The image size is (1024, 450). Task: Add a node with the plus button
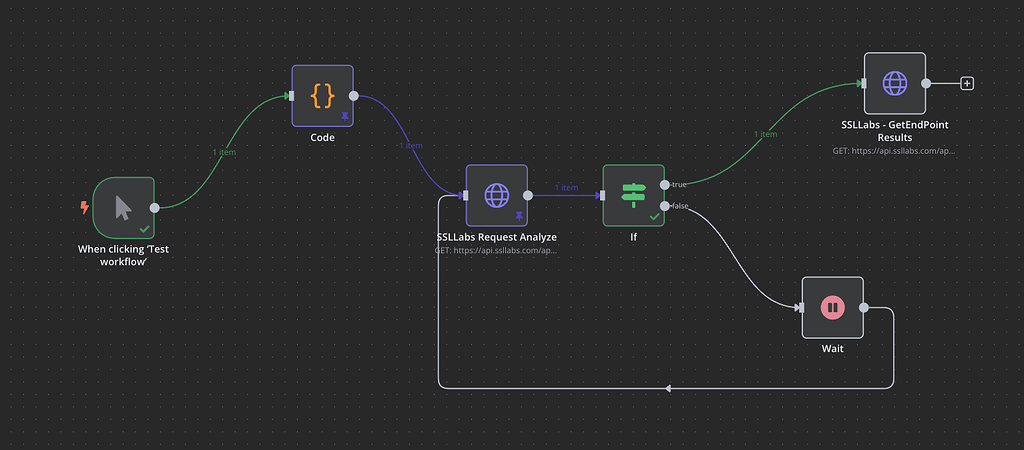[x=967, y=83]
